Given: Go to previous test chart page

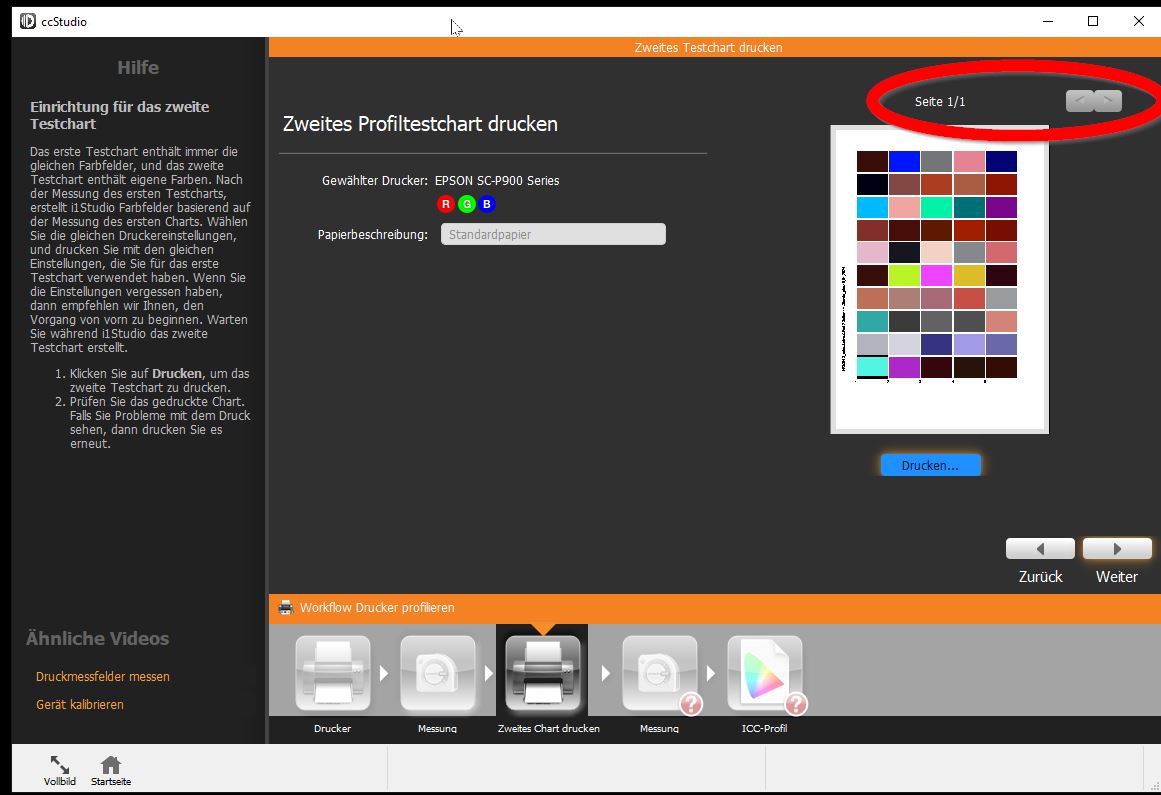Looking at the screenshot, I should pos(1080,101).
